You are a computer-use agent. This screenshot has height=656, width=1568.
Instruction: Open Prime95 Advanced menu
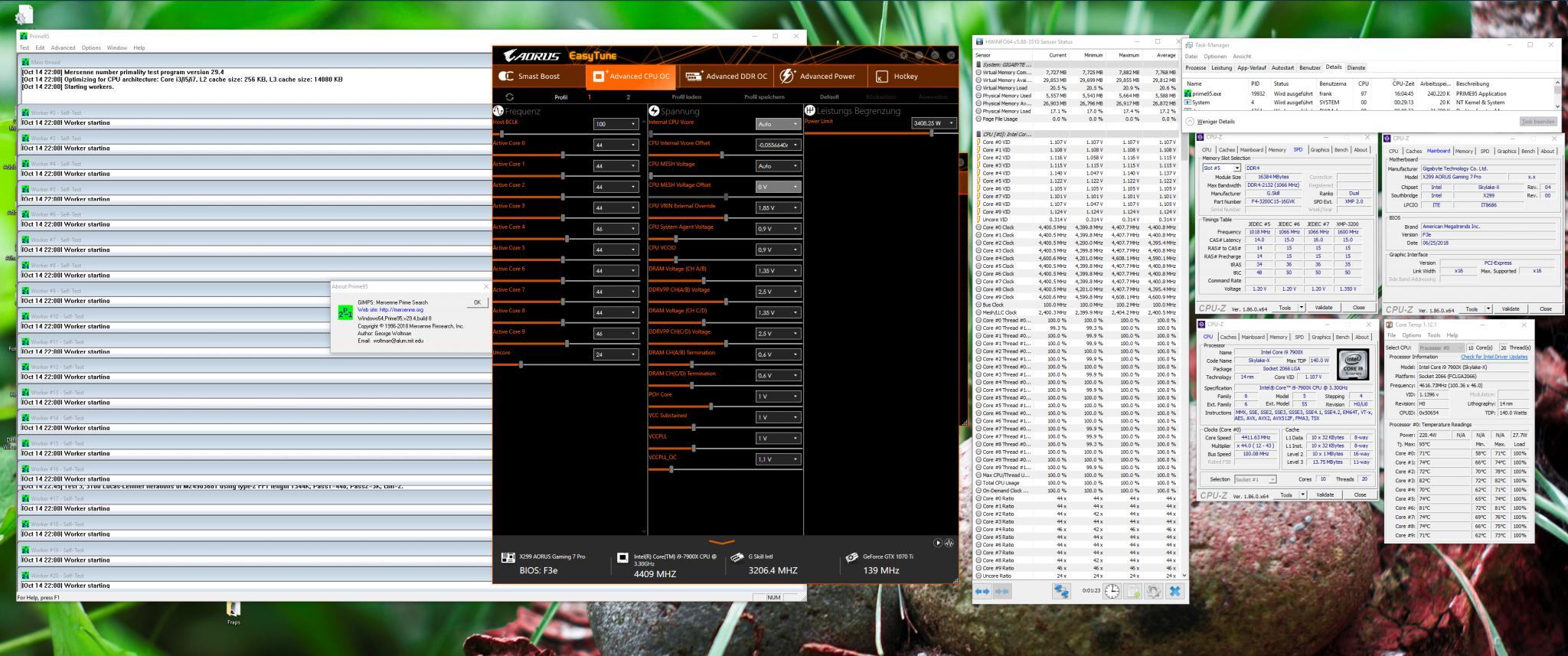(x=63, y=47)
